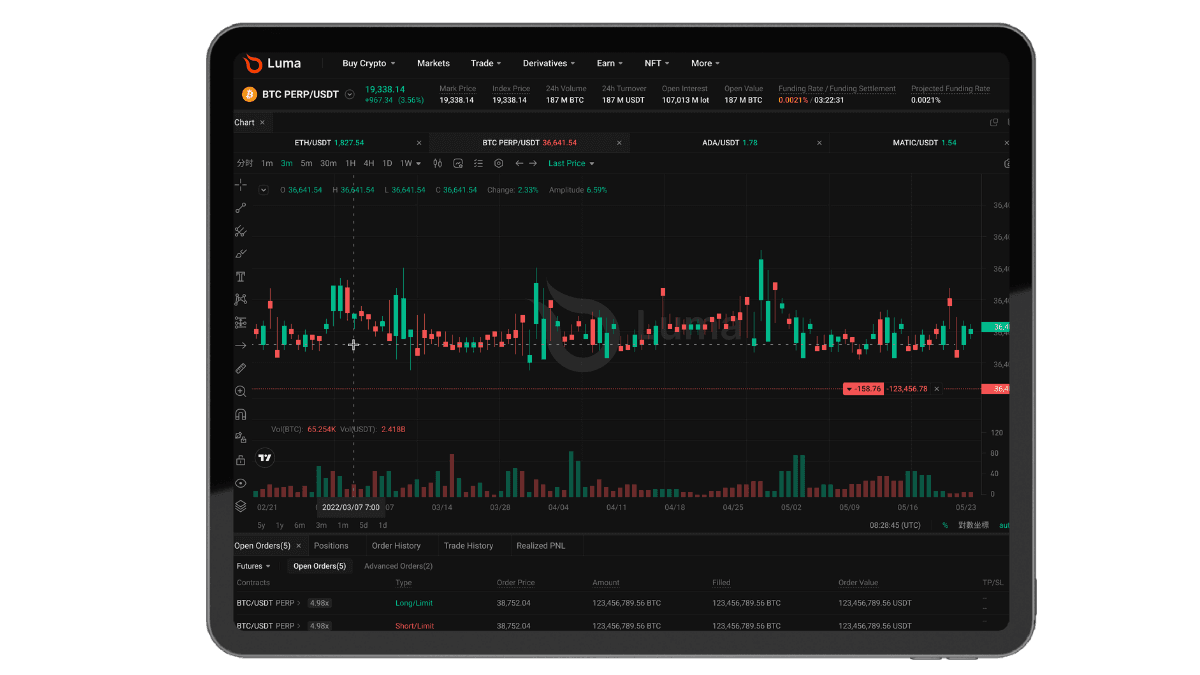Image resolution: width=1200 pixels, height=675 pixels.
Task: Open the layers object tree icon
Action: (x=240, y=506)
